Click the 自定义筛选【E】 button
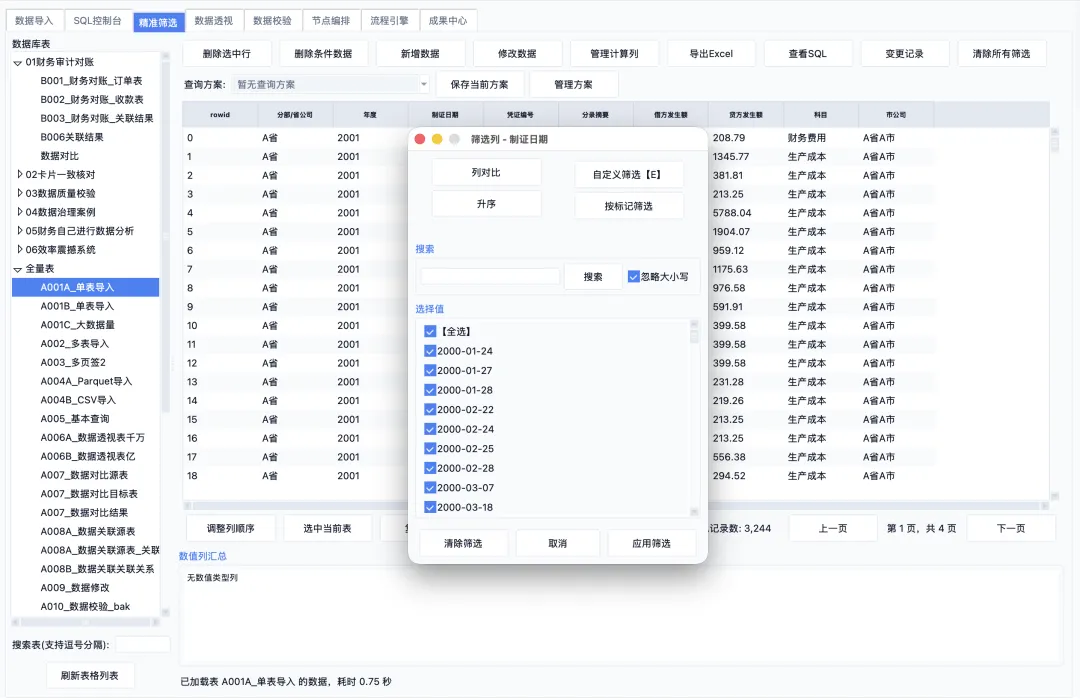Image resolution: width=1080 pixels, height=700 pixels. (x=628, y=174)
